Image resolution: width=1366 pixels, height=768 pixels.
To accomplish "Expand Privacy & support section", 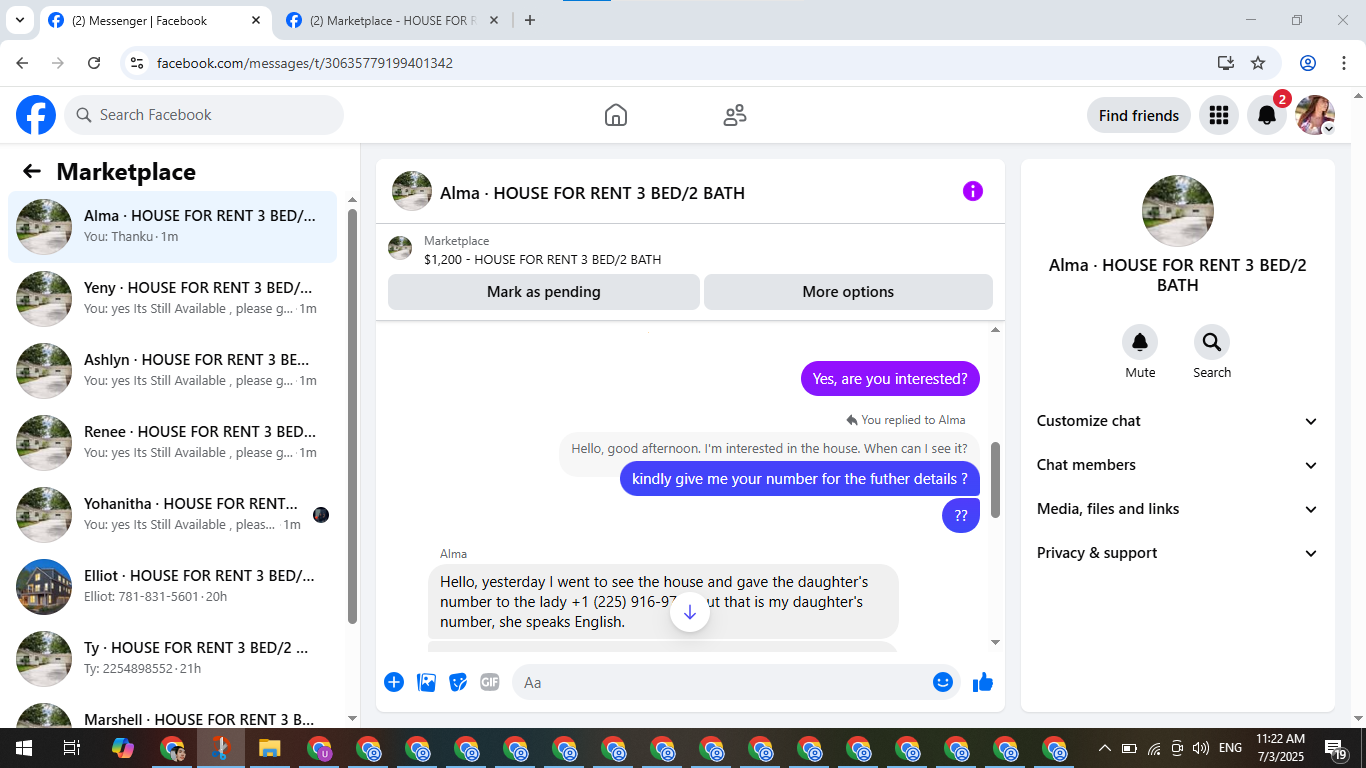I will 1178,553.
